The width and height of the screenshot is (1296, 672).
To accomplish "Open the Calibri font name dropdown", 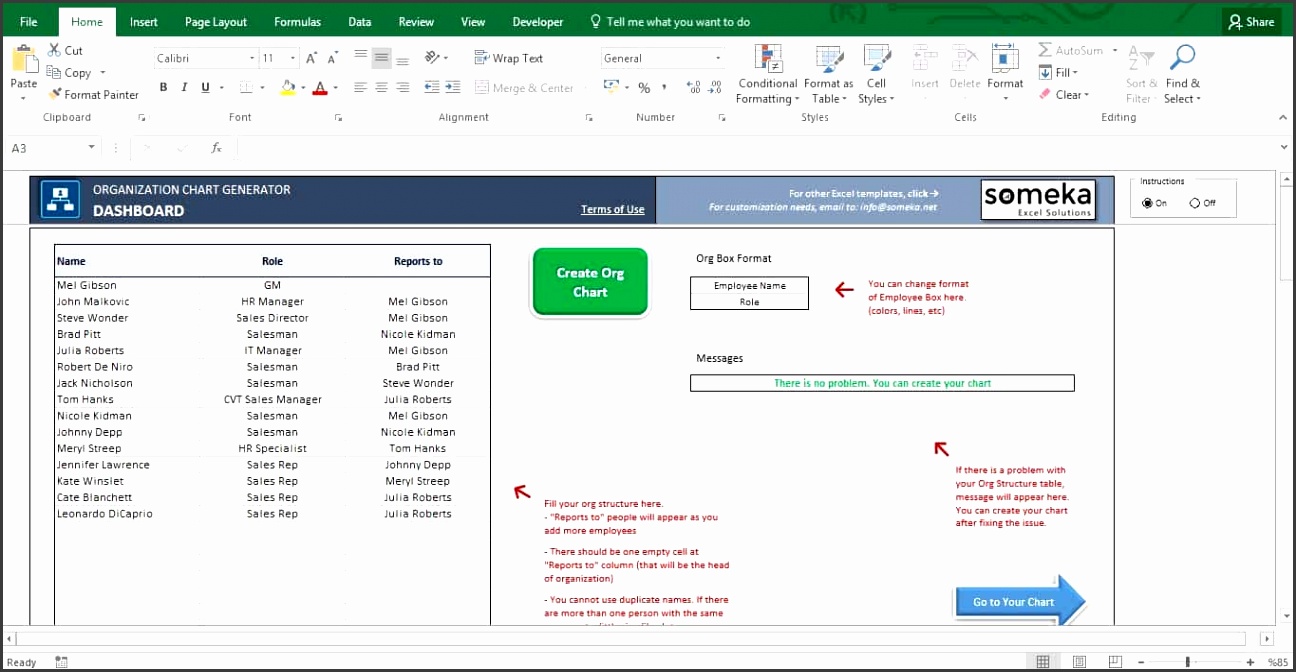I will coord(252,59).
